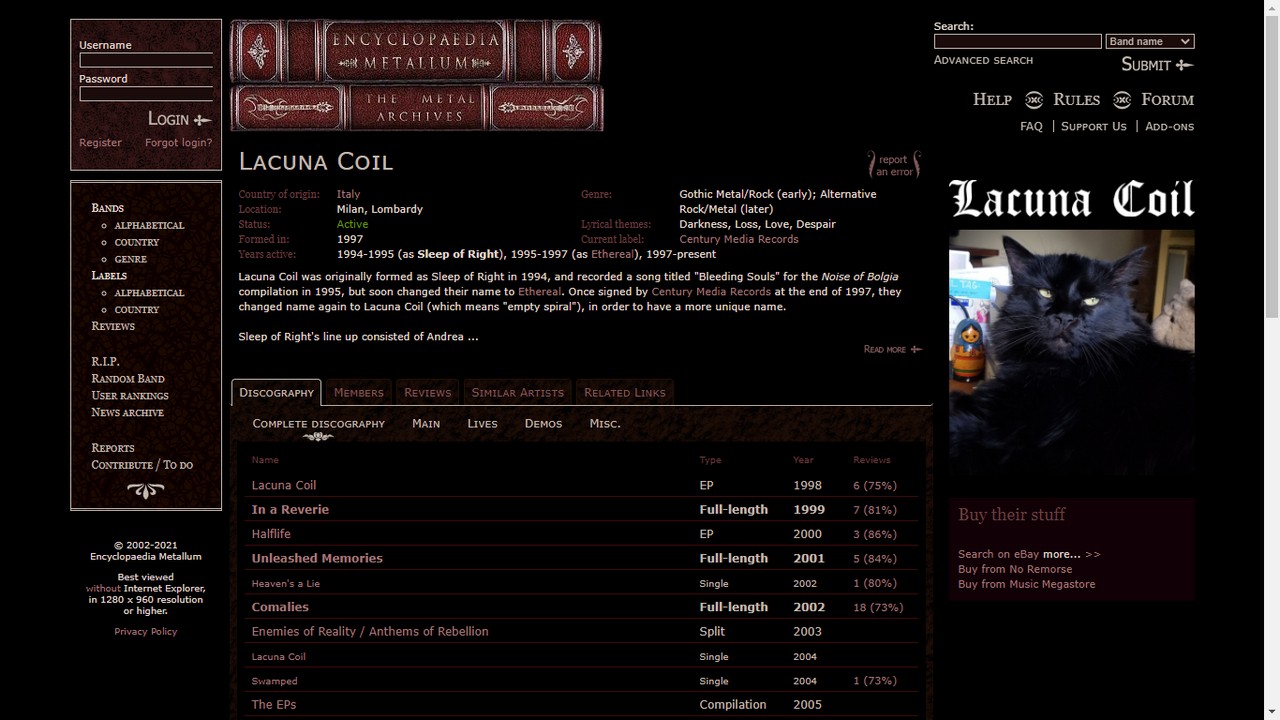Click the Lacuna Coil band logo image
1280x720 pixels.
1071,199
